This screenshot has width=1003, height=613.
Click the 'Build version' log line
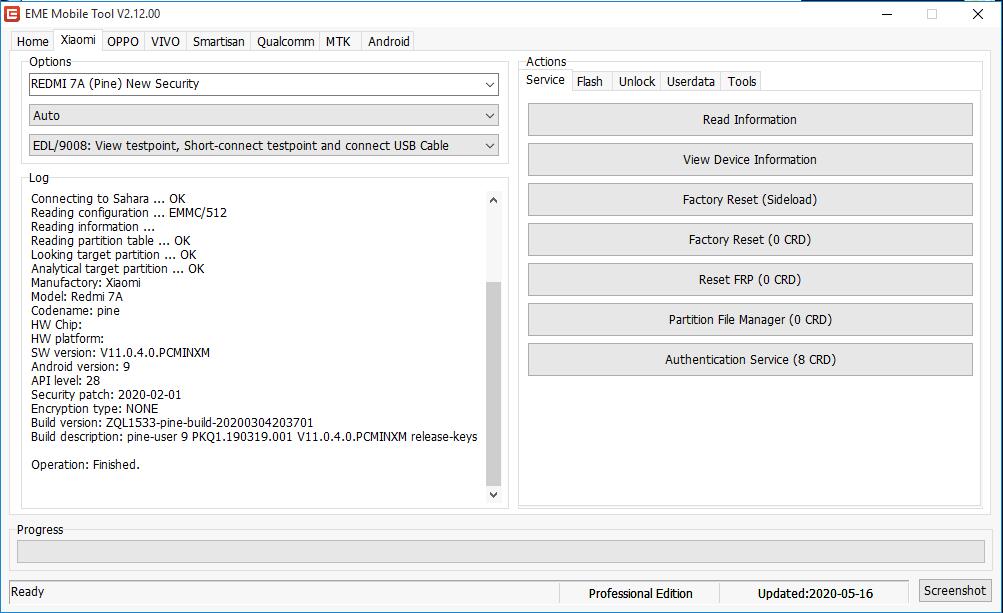click(x=172, y=423)
